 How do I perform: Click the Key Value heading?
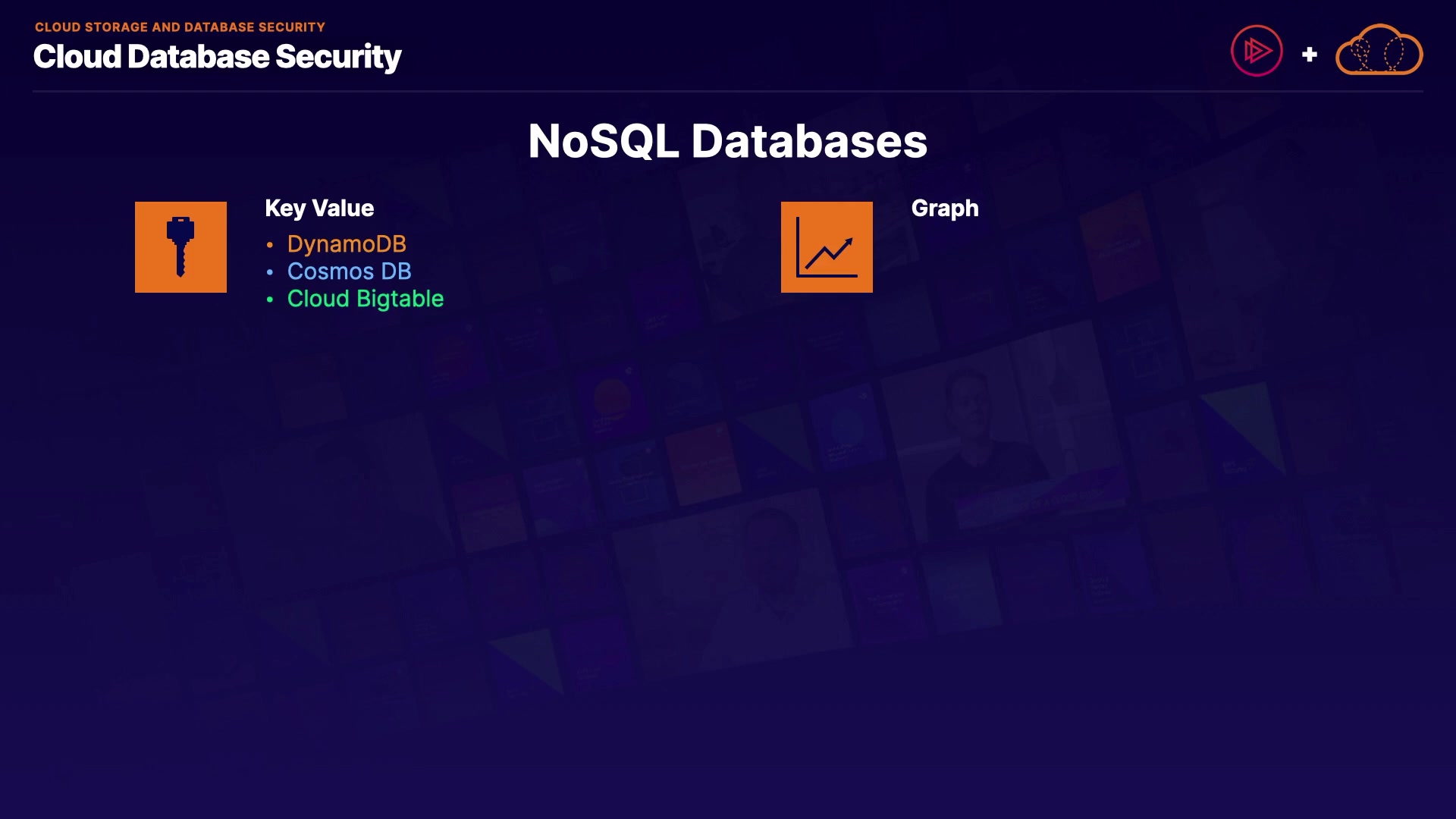pyautogui.click(x=319, y=209)
